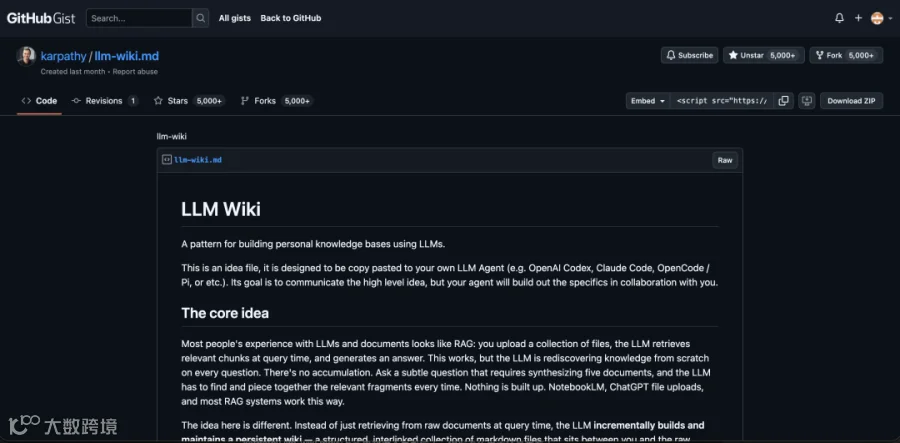
Task: Click the file code icon beside llm-wiki.md
Action: 166,160
